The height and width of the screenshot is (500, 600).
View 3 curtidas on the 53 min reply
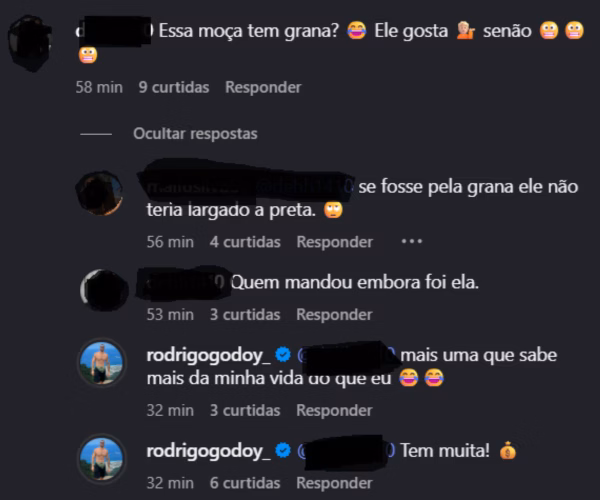click(245, 315)
